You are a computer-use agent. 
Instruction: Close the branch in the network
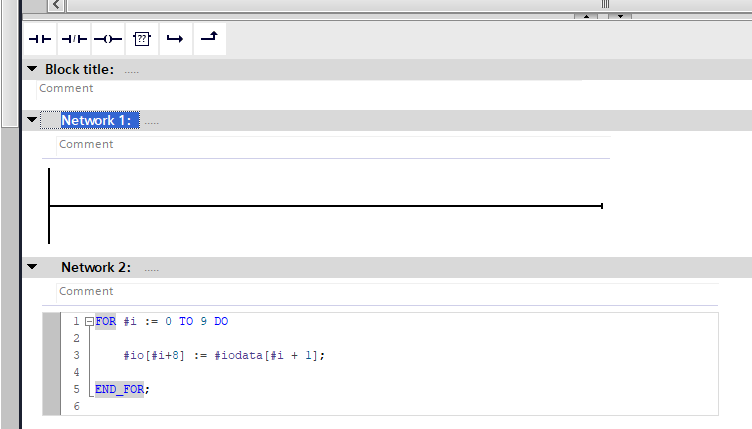tap(210, 39)
